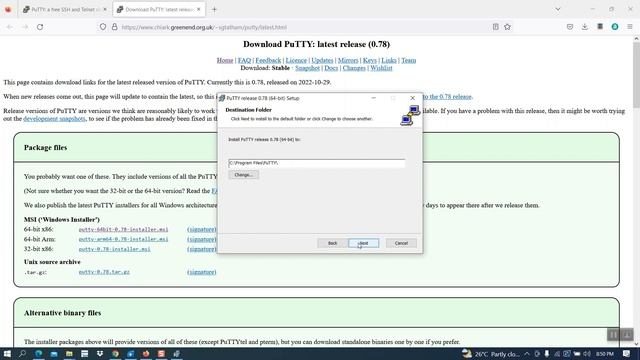Open the Windows notification center icon
Viewport: 640px width, 360px height.
[627, 353]
